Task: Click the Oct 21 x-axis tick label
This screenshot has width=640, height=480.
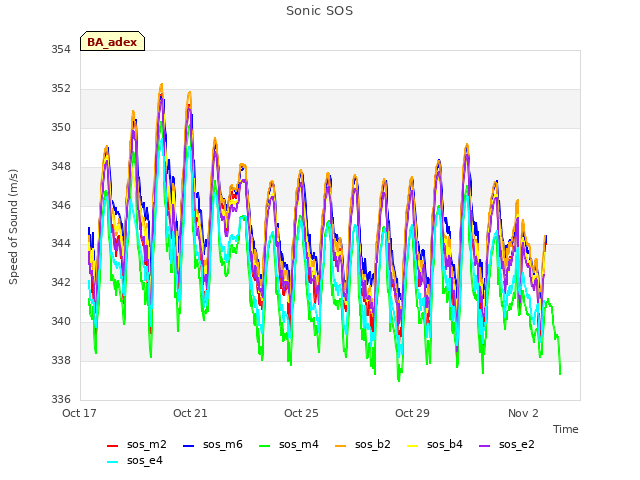Action: click(190, 413)
